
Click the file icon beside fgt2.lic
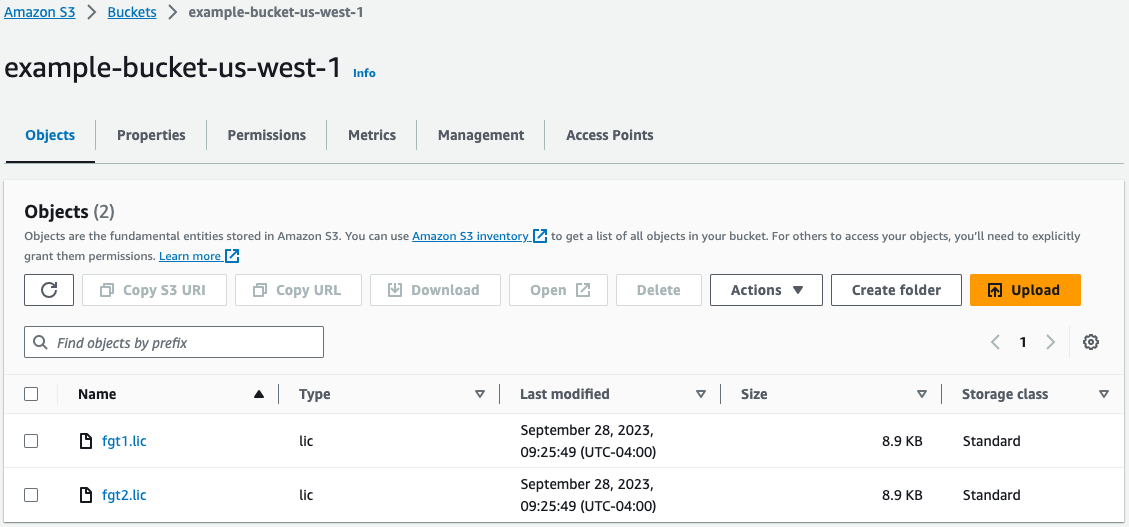pos(86,495)
